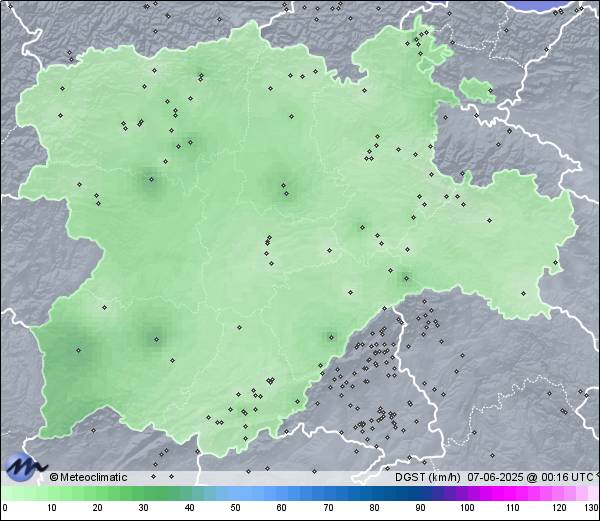
Task: Click the 40 scale label
Action: (x=189, y=508)
